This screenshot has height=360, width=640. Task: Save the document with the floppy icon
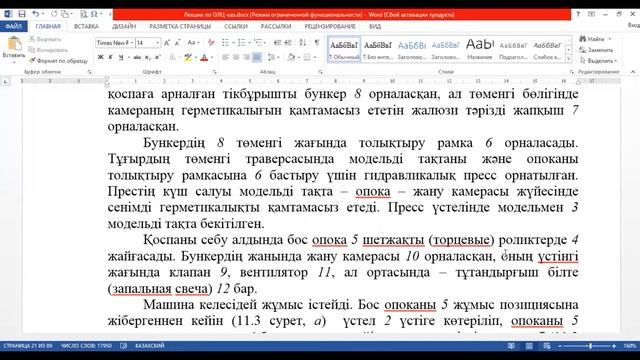22,14
